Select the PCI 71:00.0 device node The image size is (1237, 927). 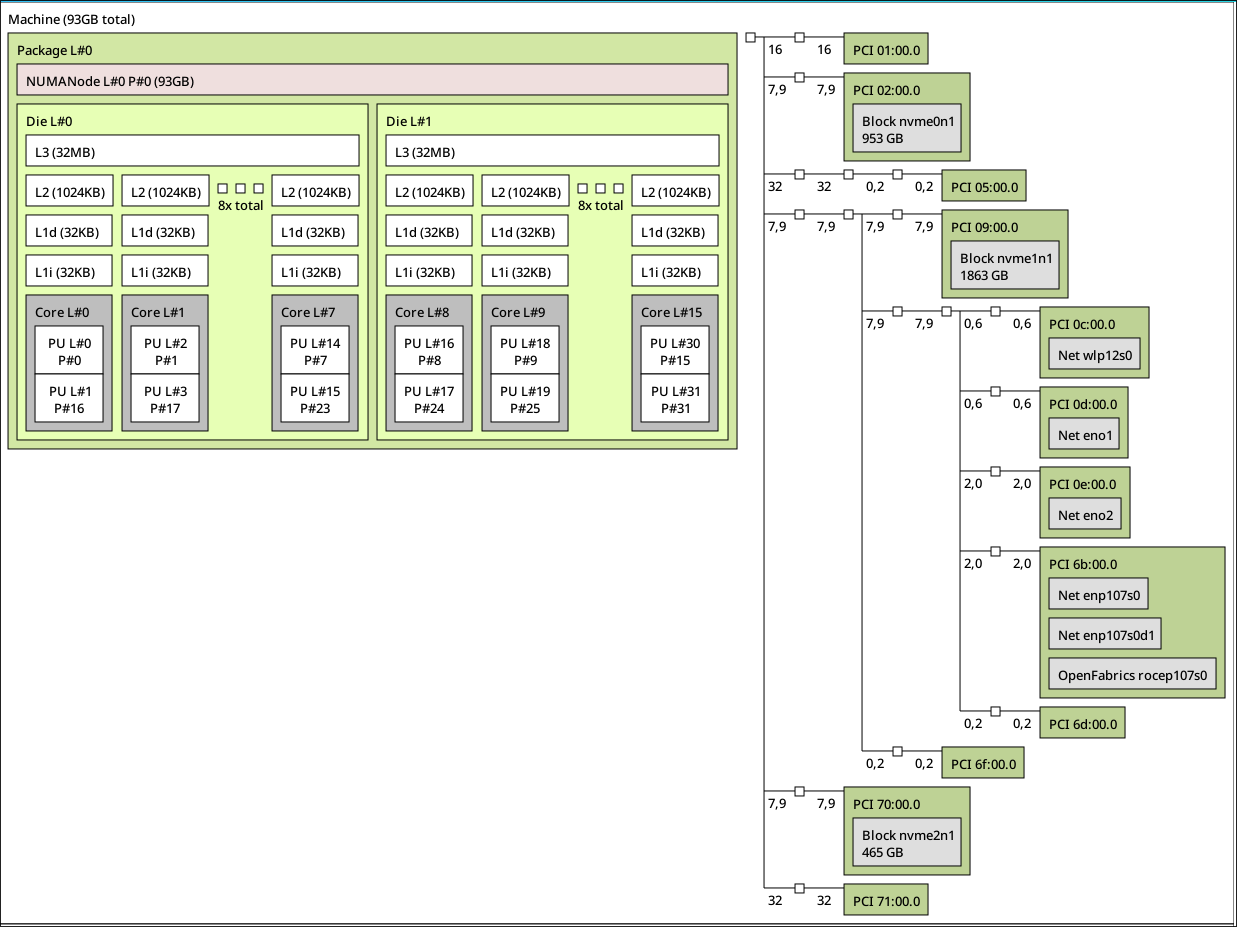coord(886,900)
